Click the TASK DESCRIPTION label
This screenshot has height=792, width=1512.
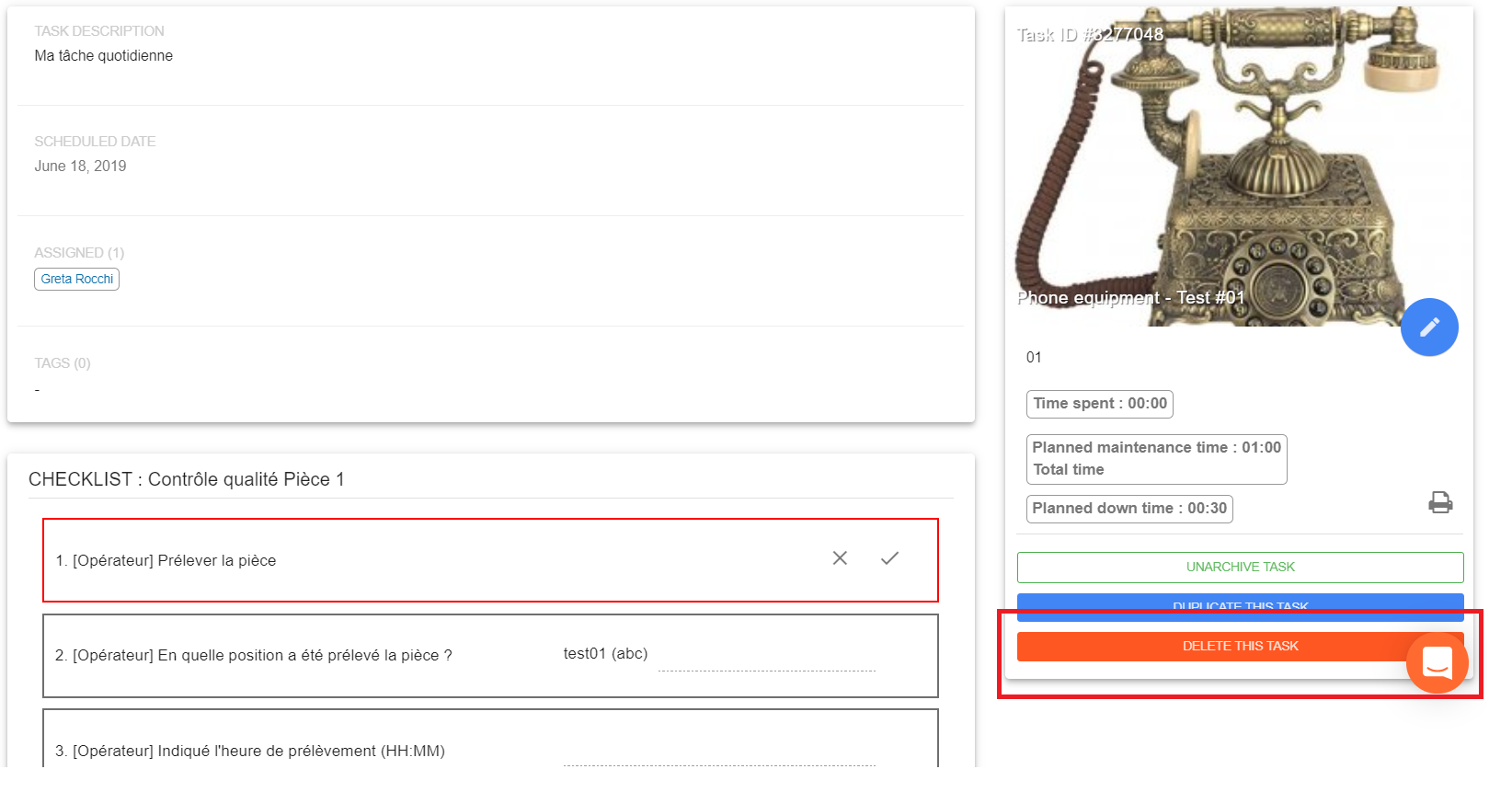99,31
